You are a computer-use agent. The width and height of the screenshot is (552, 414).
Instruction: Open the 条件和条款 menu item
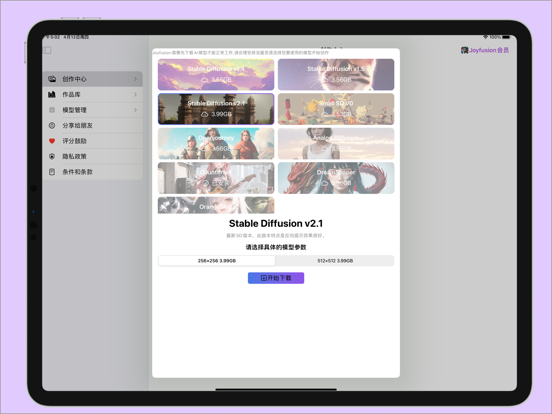(x=93, y=172)
